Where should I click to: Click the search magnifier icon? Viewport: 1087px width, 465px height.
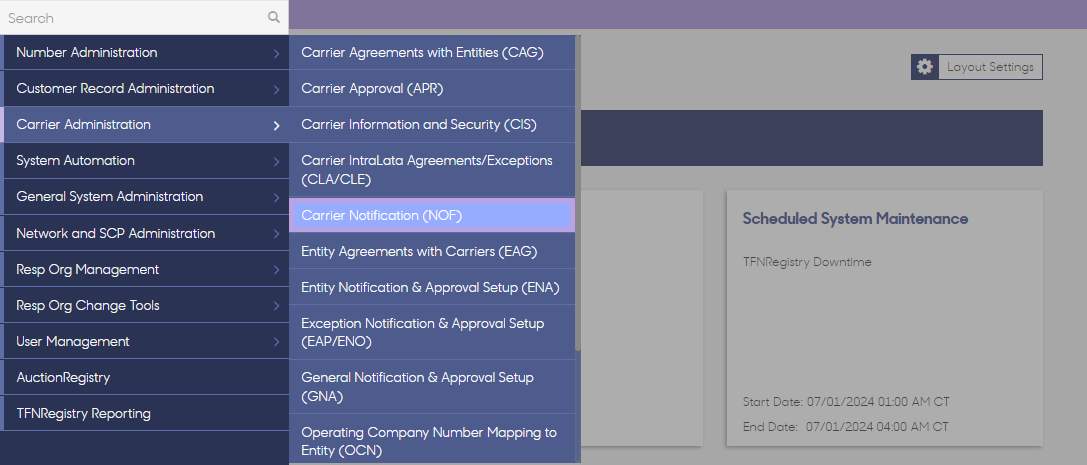[x=274, y=17]
